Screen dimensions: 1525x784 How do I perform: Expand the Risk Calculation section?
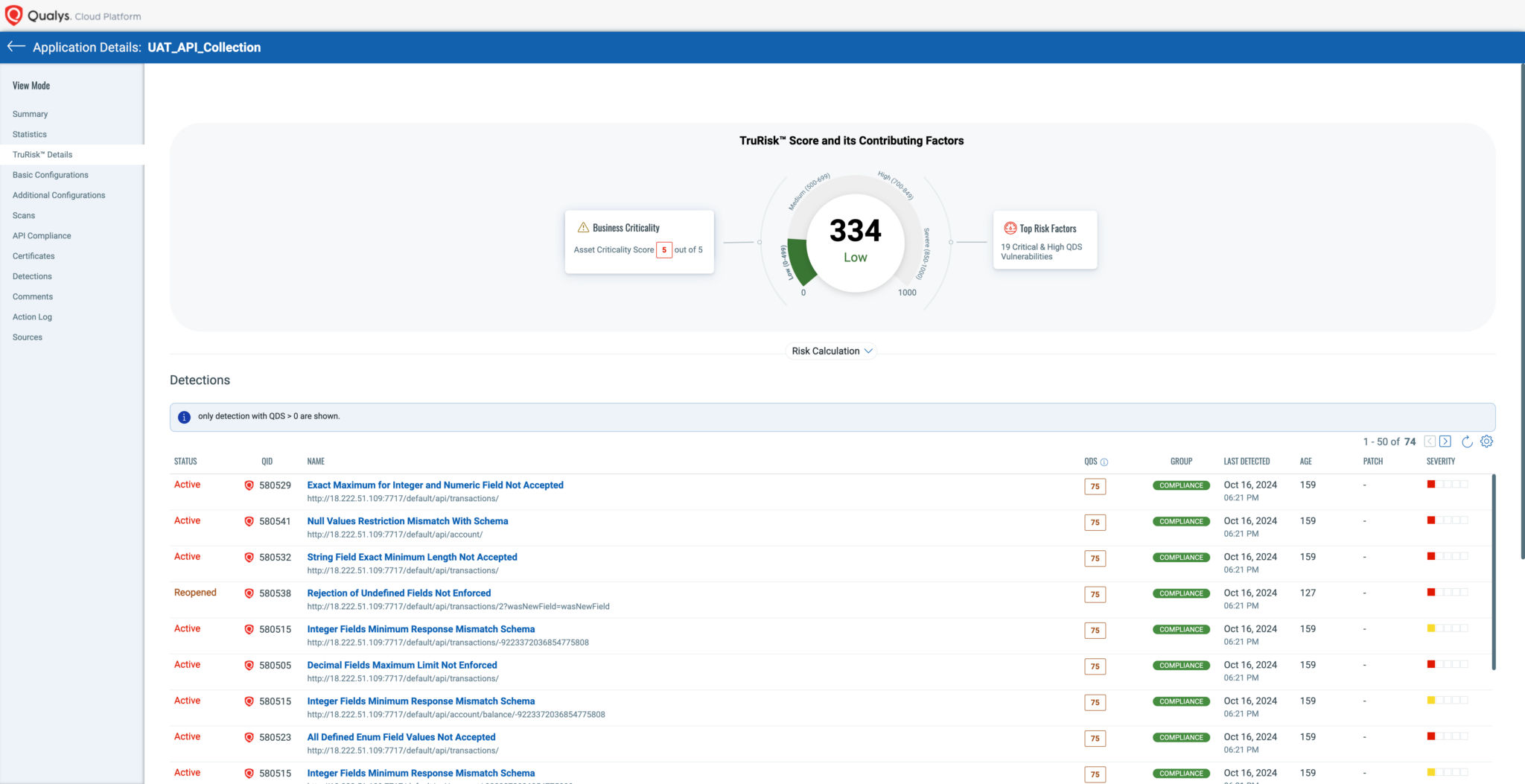830,351
